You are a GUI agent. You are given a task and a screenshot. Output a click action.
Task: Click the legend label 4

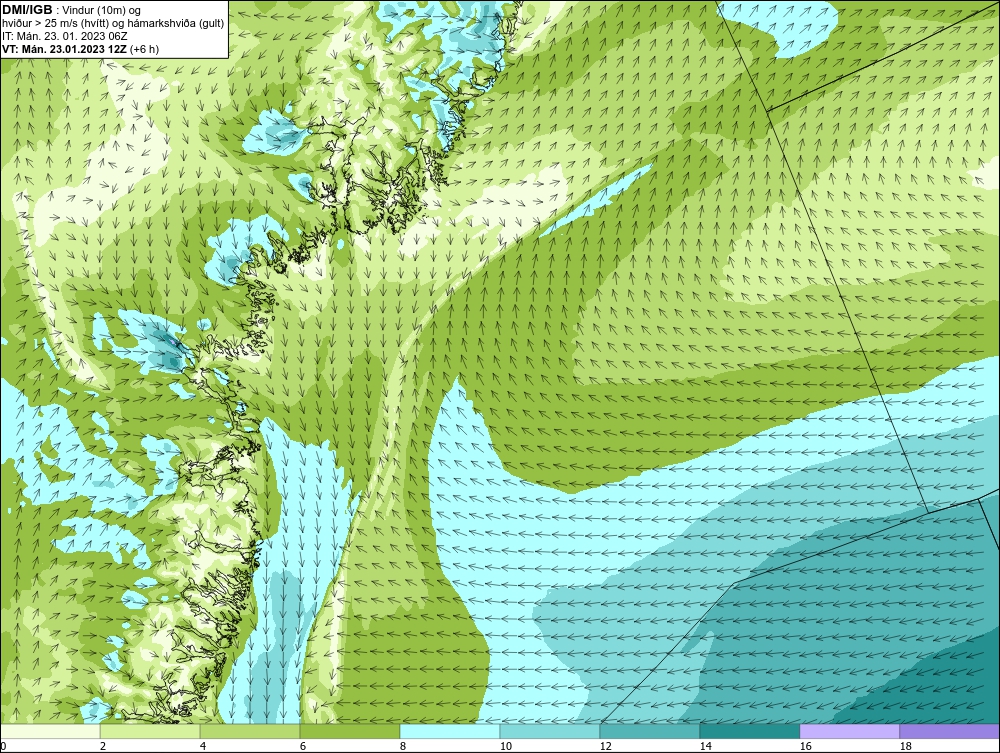coord(203,746)
